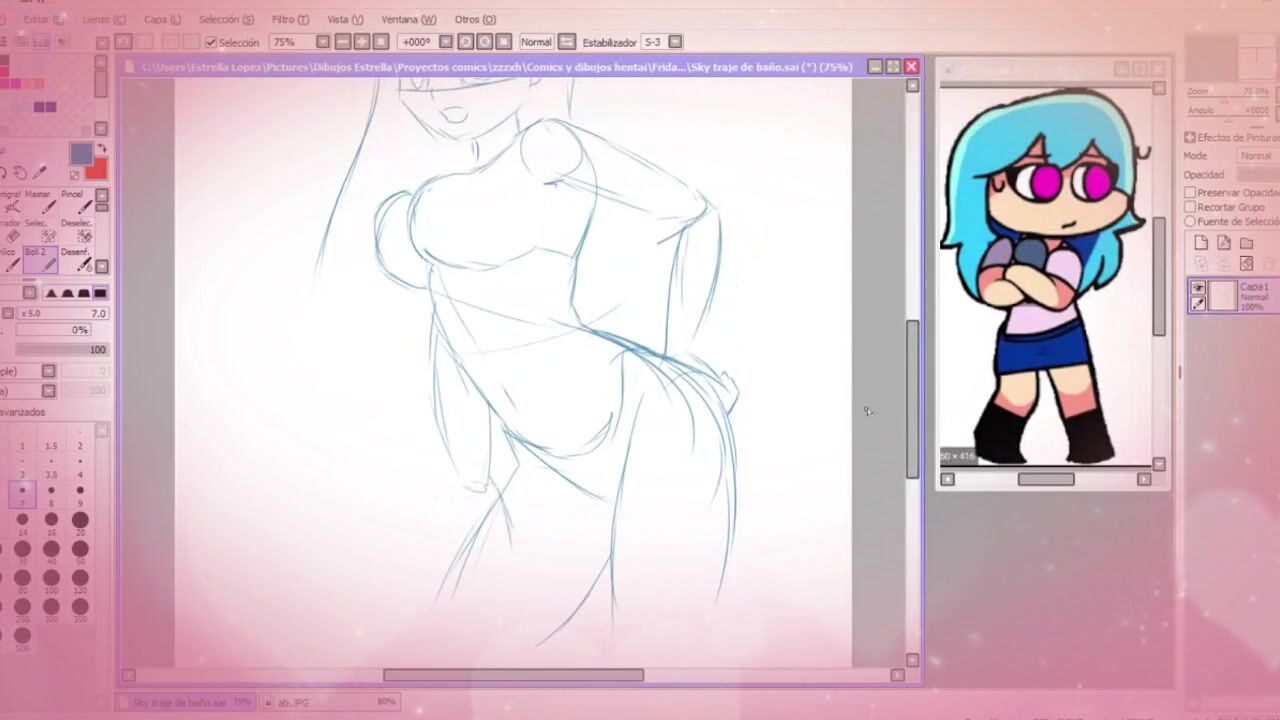The image size is (1280, 720).
Task: Open the Filtro menu
Action: [290, 19]
